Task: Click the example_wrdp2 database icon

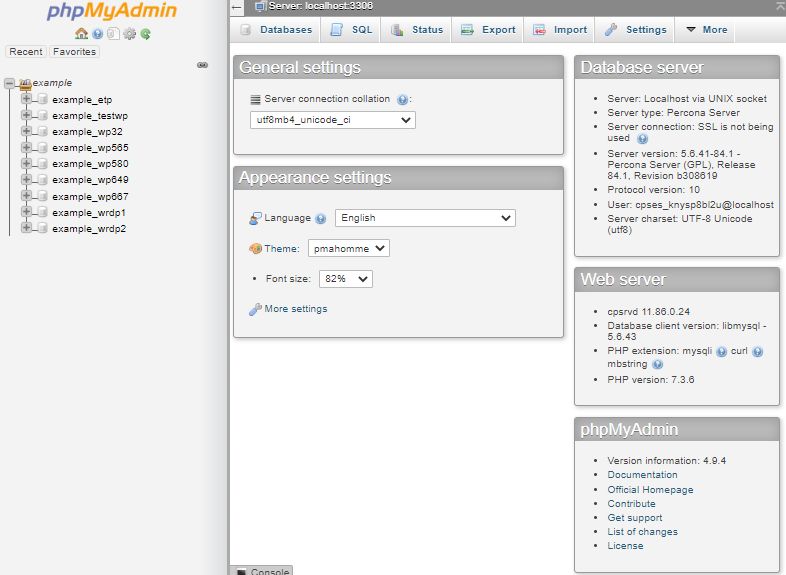Action: (43, 228)
